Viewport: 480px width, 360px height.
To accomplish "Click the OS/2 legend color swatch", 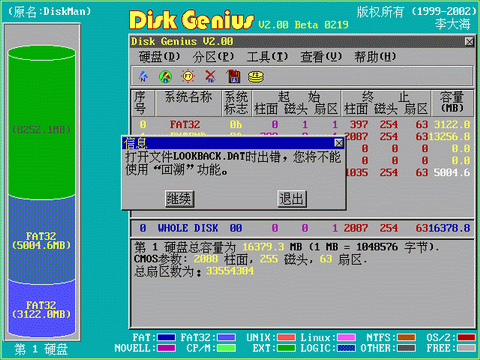I will pyautogui.click(x=466, y=338).
